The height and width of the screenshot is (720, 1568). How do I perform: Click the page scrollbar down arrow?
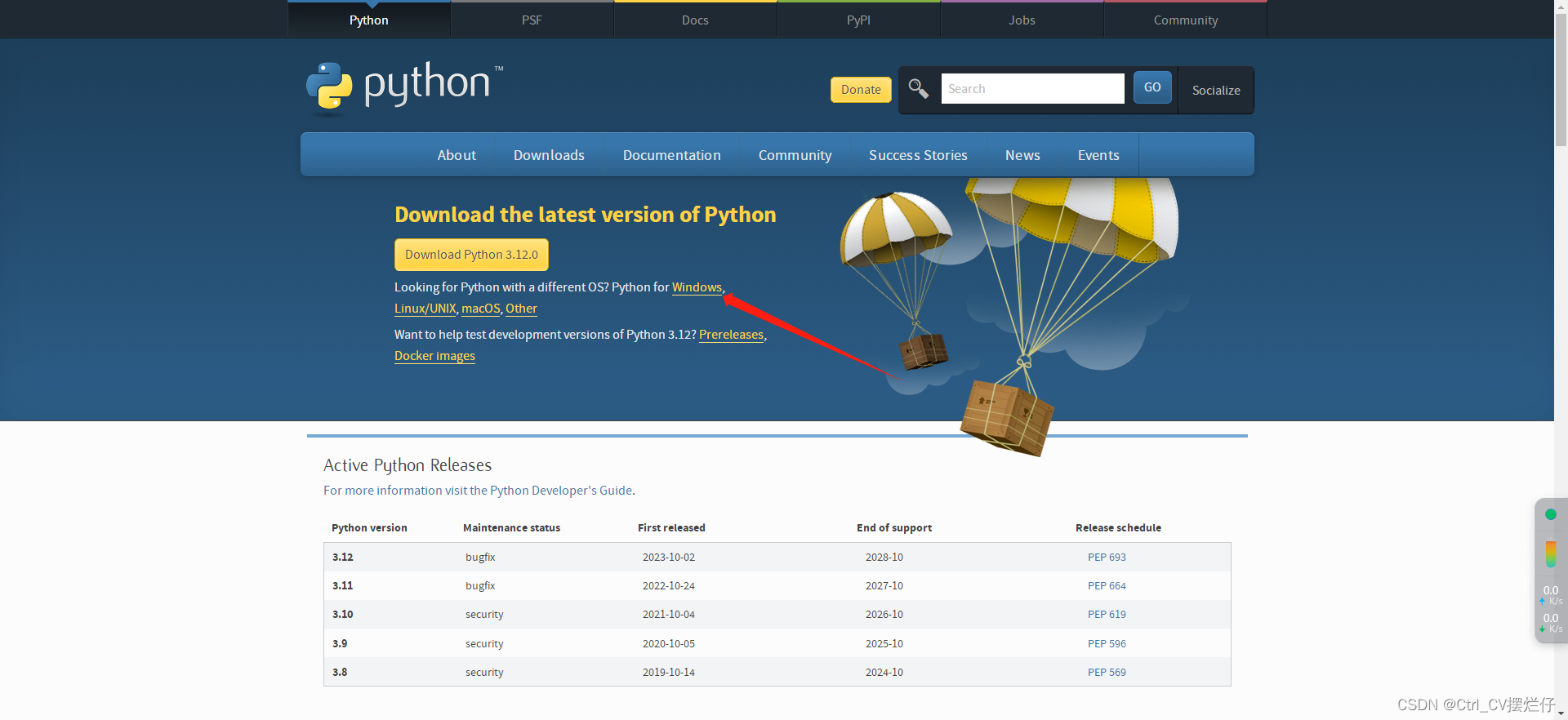[x=1561, y=714]
